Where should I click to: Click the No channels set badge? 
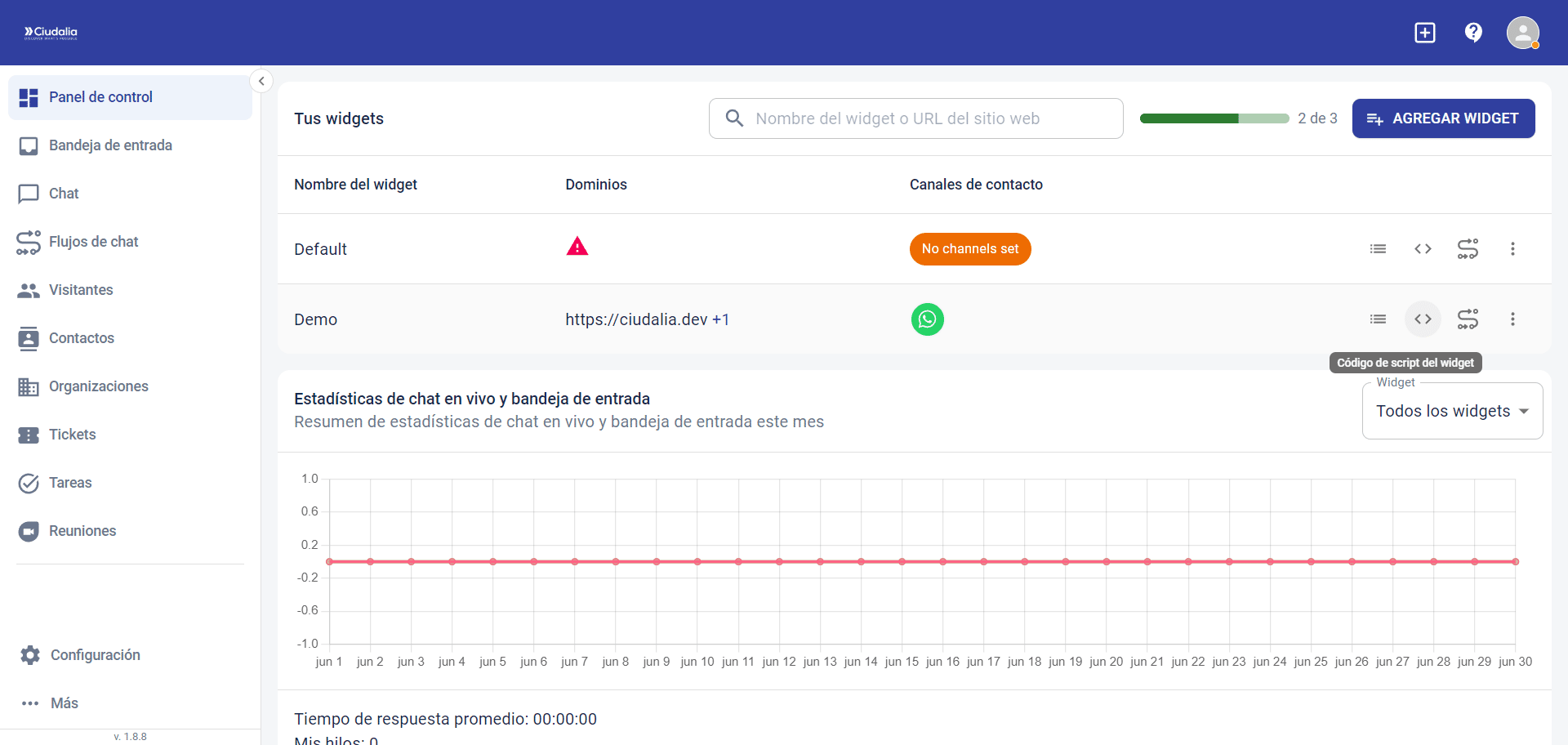coord(970,249)
